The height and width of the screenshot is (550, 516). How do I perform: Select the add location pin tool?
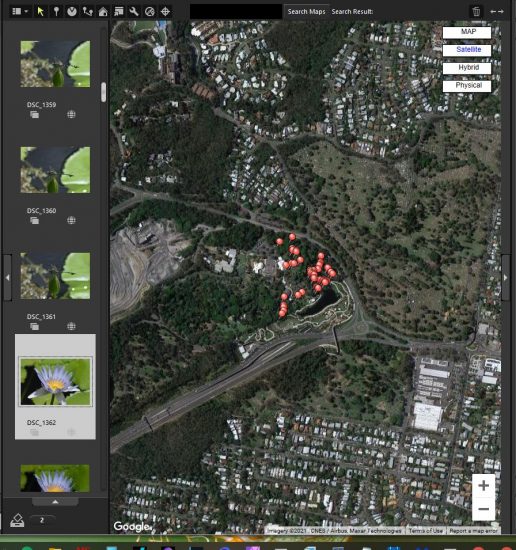coord(56,12)
